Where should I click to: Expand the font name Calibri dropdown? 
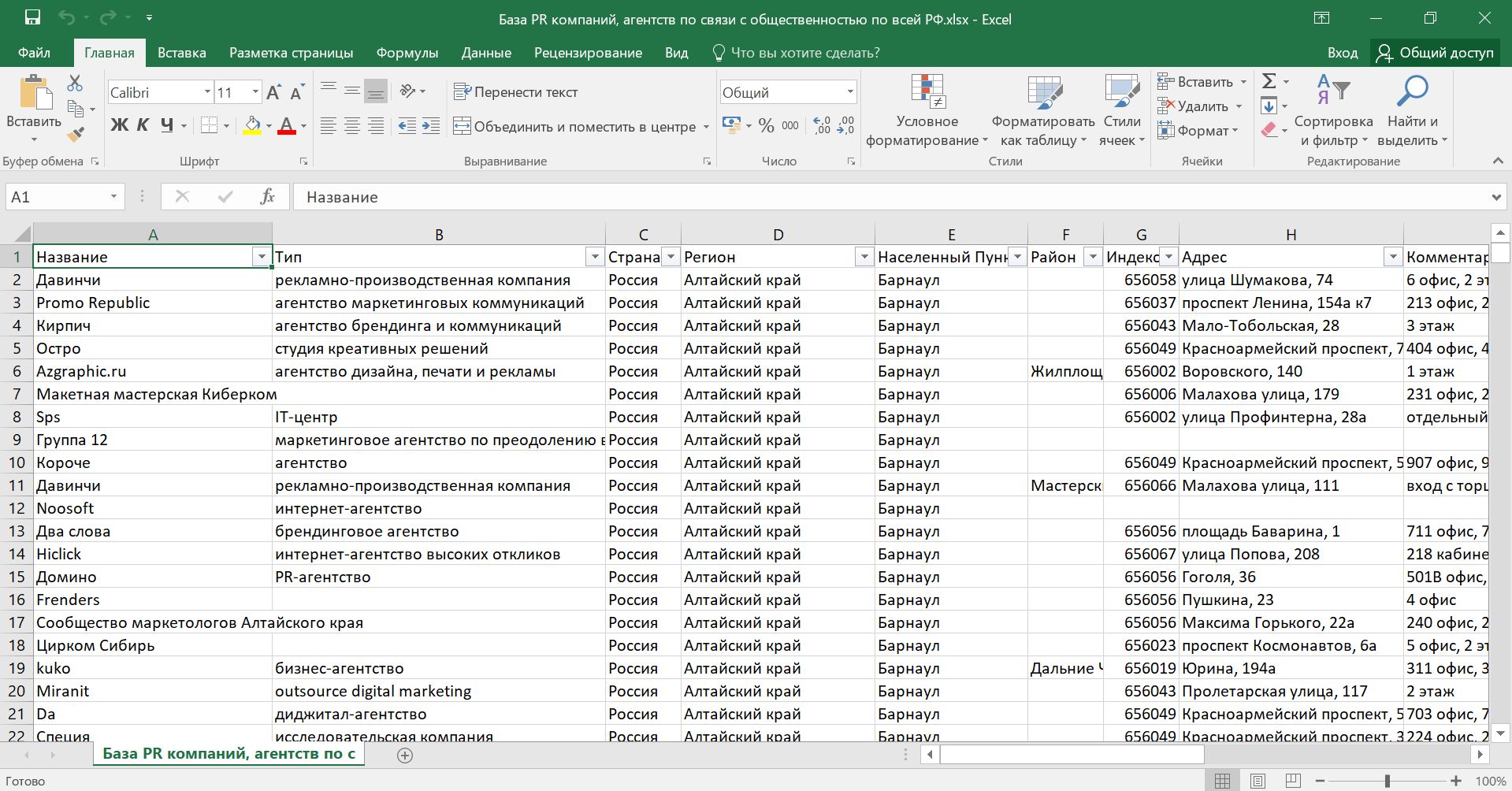(x=207, y=92)
